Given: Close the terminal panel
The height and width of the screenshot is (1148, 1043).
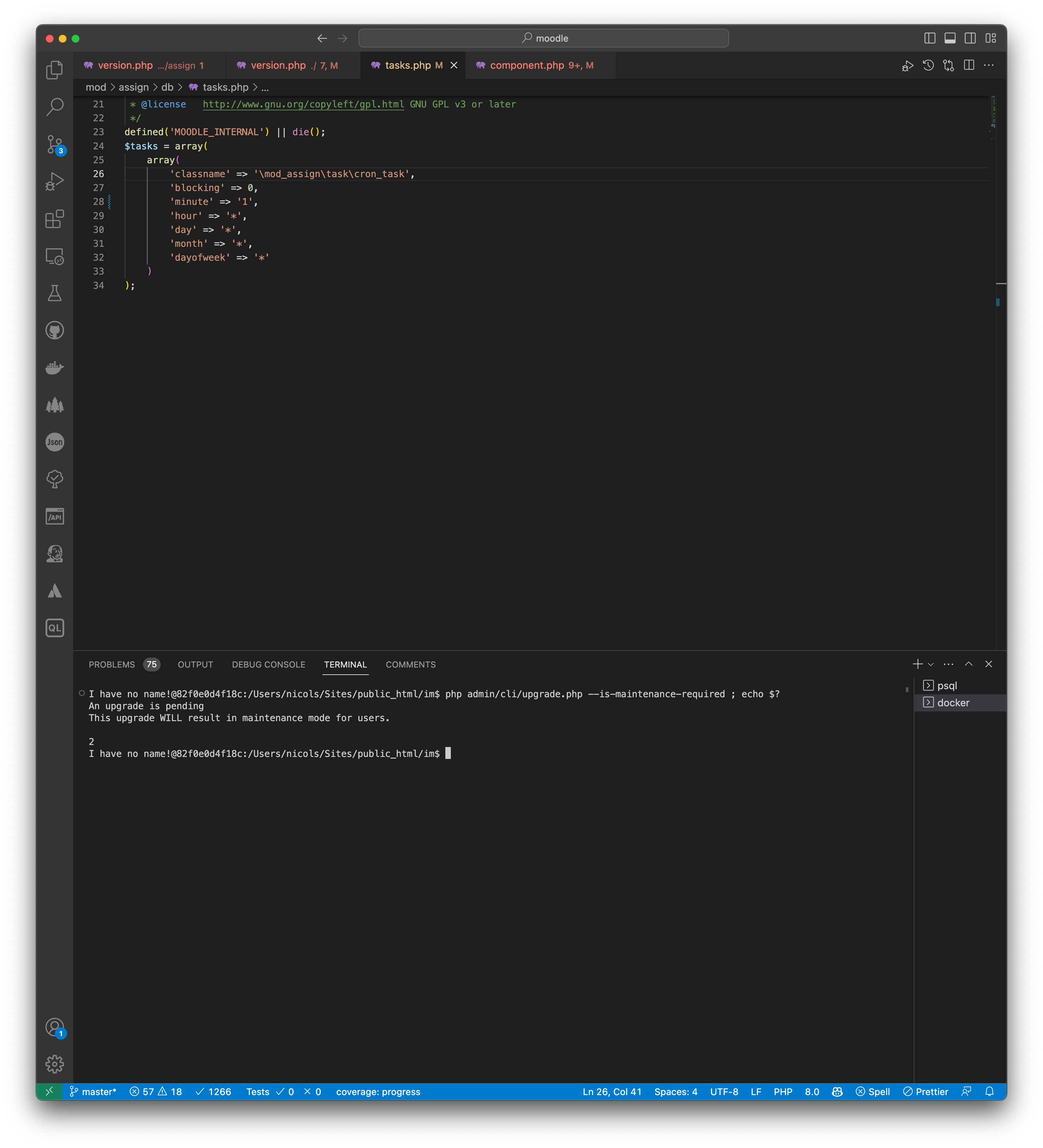Looking at the screenshot, I should click(989, 664).
